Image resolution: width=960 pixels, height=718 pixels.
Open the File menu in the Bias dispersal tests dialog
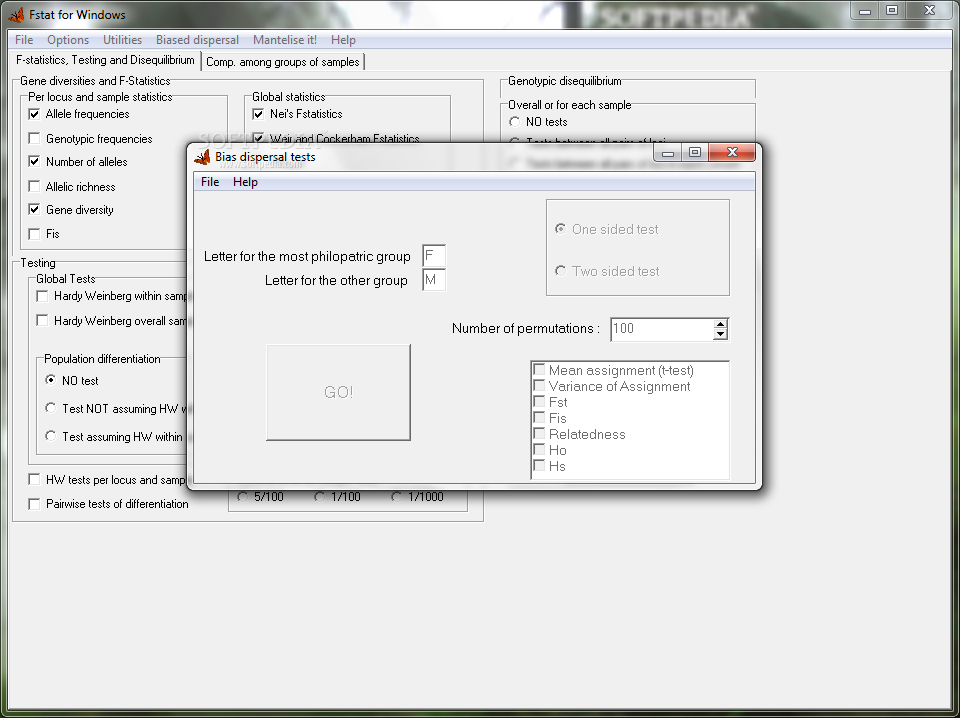pos(210,182)
